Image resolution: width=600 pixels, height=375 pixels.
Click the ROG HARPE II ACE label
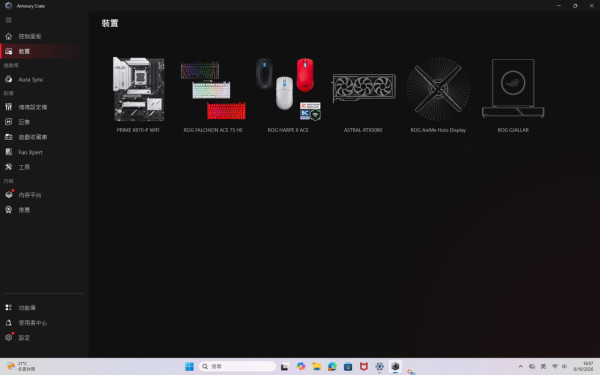(288, 130)
